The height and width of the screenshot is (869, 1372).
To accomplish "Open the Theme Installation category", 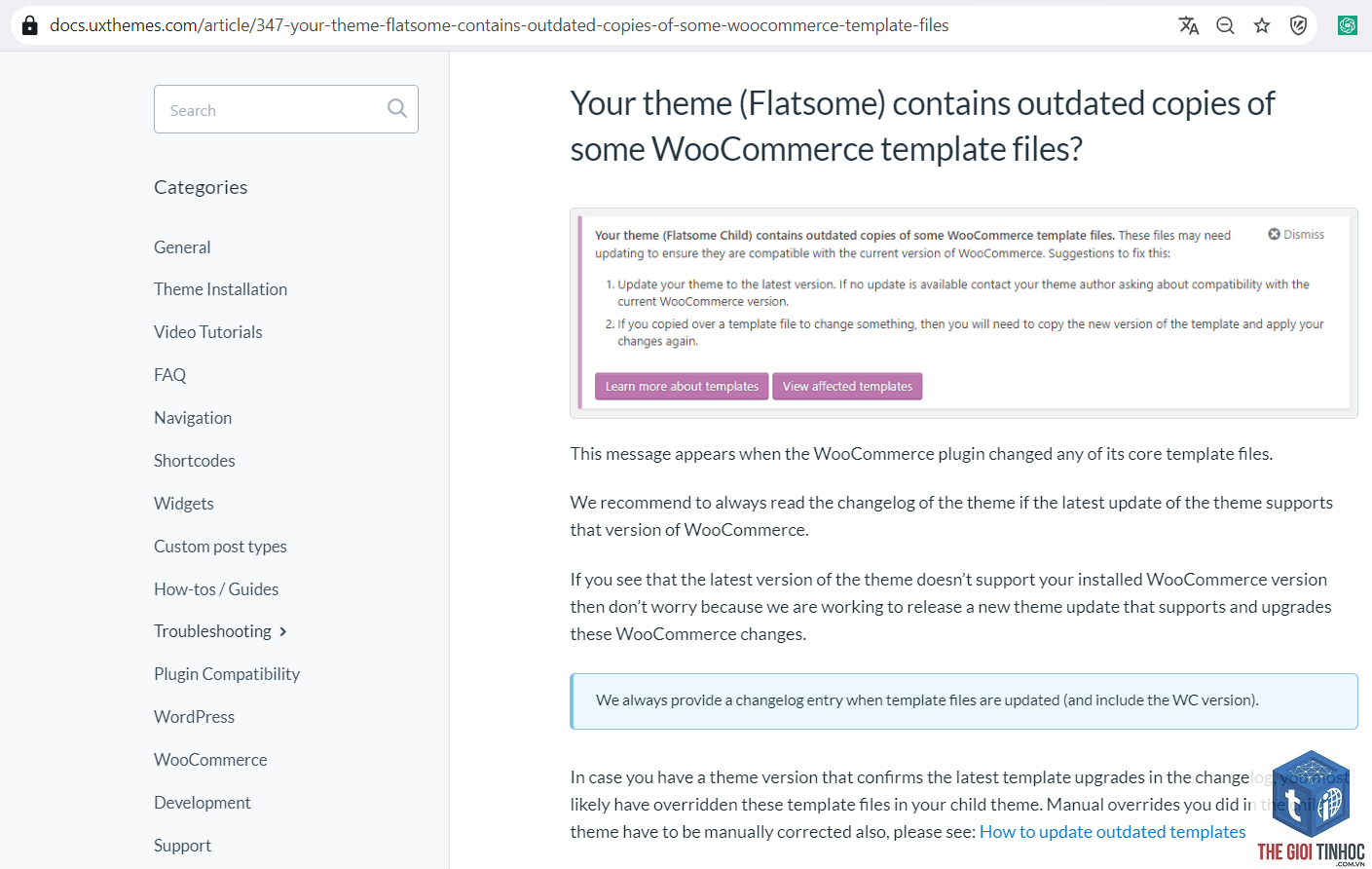I will [220, 289].
